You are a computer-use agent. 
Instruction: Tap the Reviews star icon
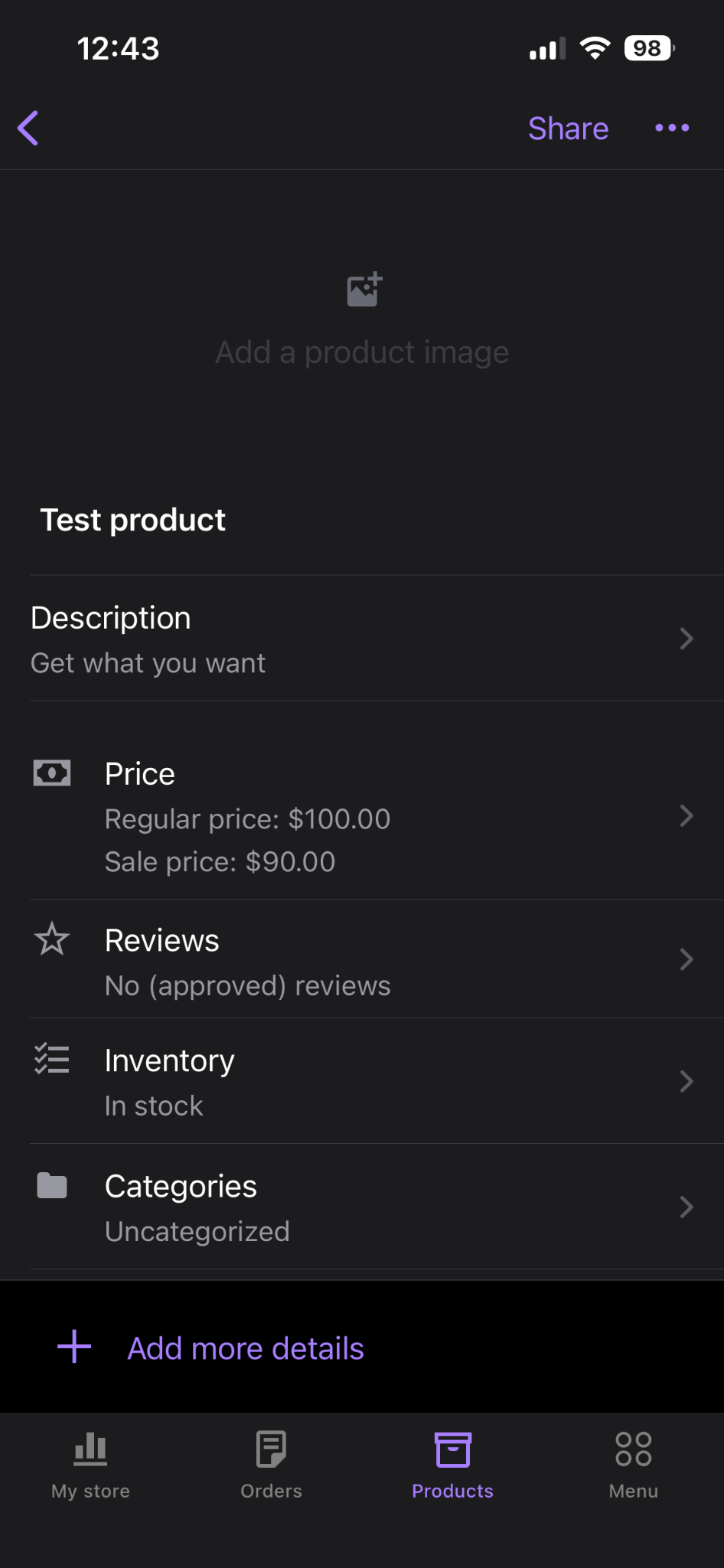click(x=52, y=939)
